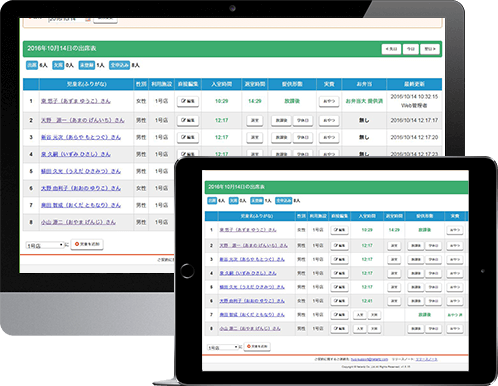Click the row 1 編集 edit button on monitor
498x386 pixels.
[x=188, y=101]
